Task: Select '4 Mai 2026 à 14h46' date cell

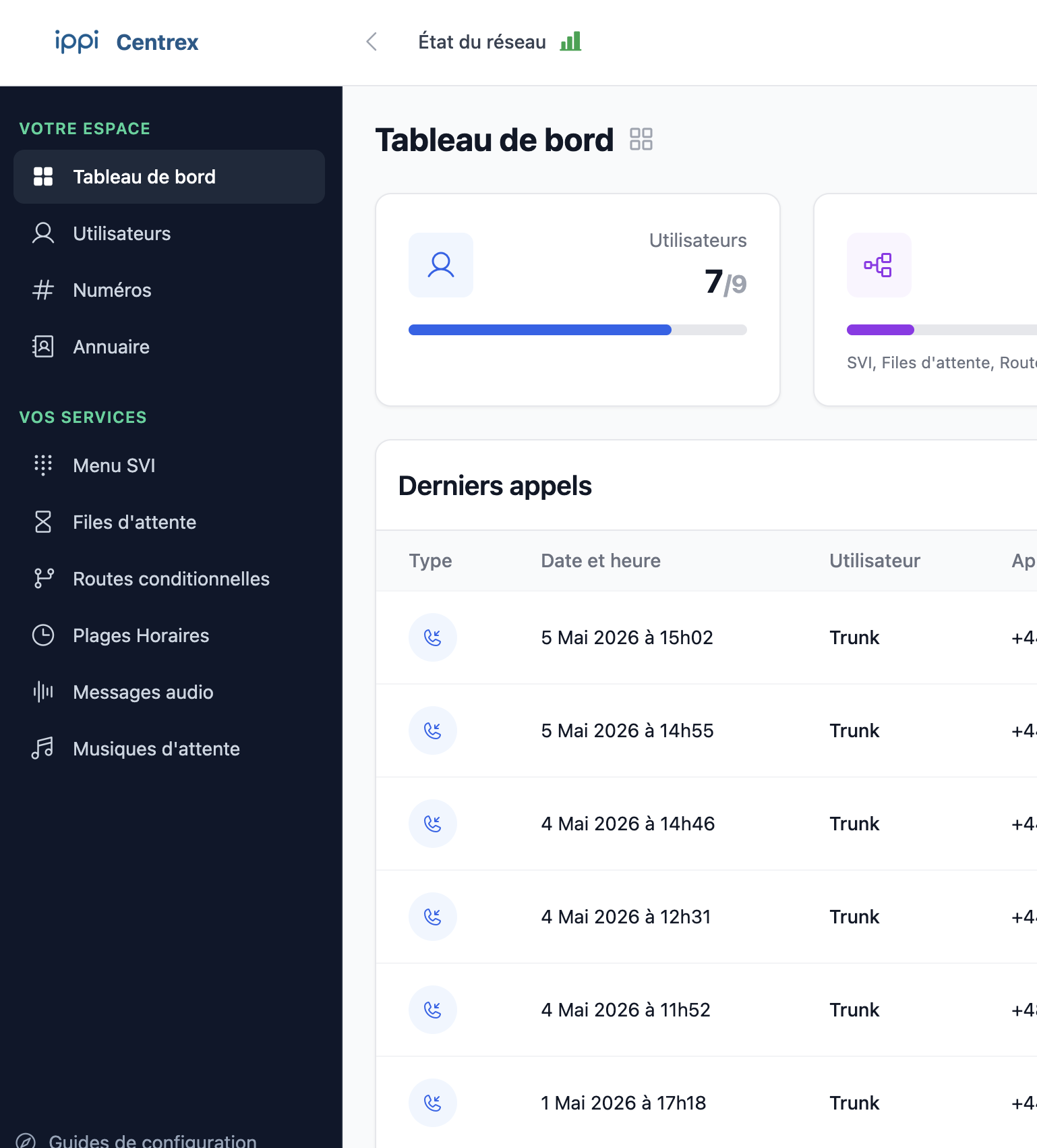Action: pyautogui.click(x=628, y=824)
